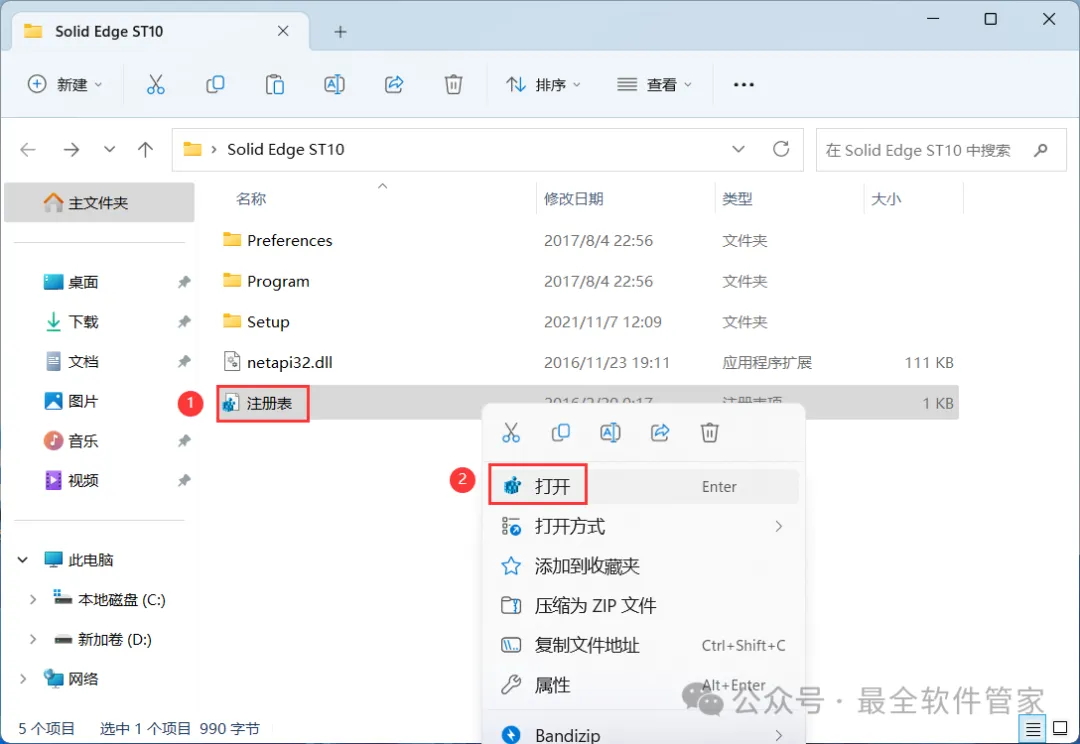Refresh the Solid Edge ST10 folder
The width and height of the screenshot is (1080, 744).
point(781,149)
